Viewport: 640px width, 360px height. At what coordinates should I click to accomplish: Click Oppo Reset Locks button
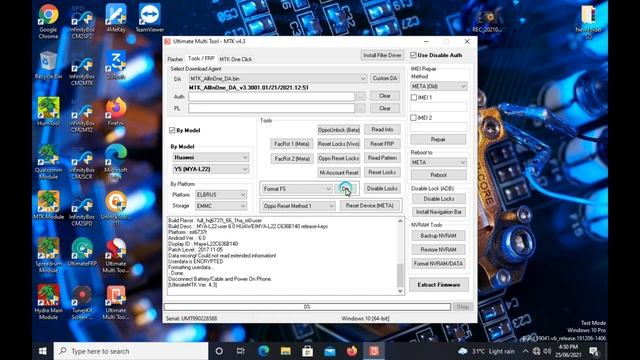(339, 158)
